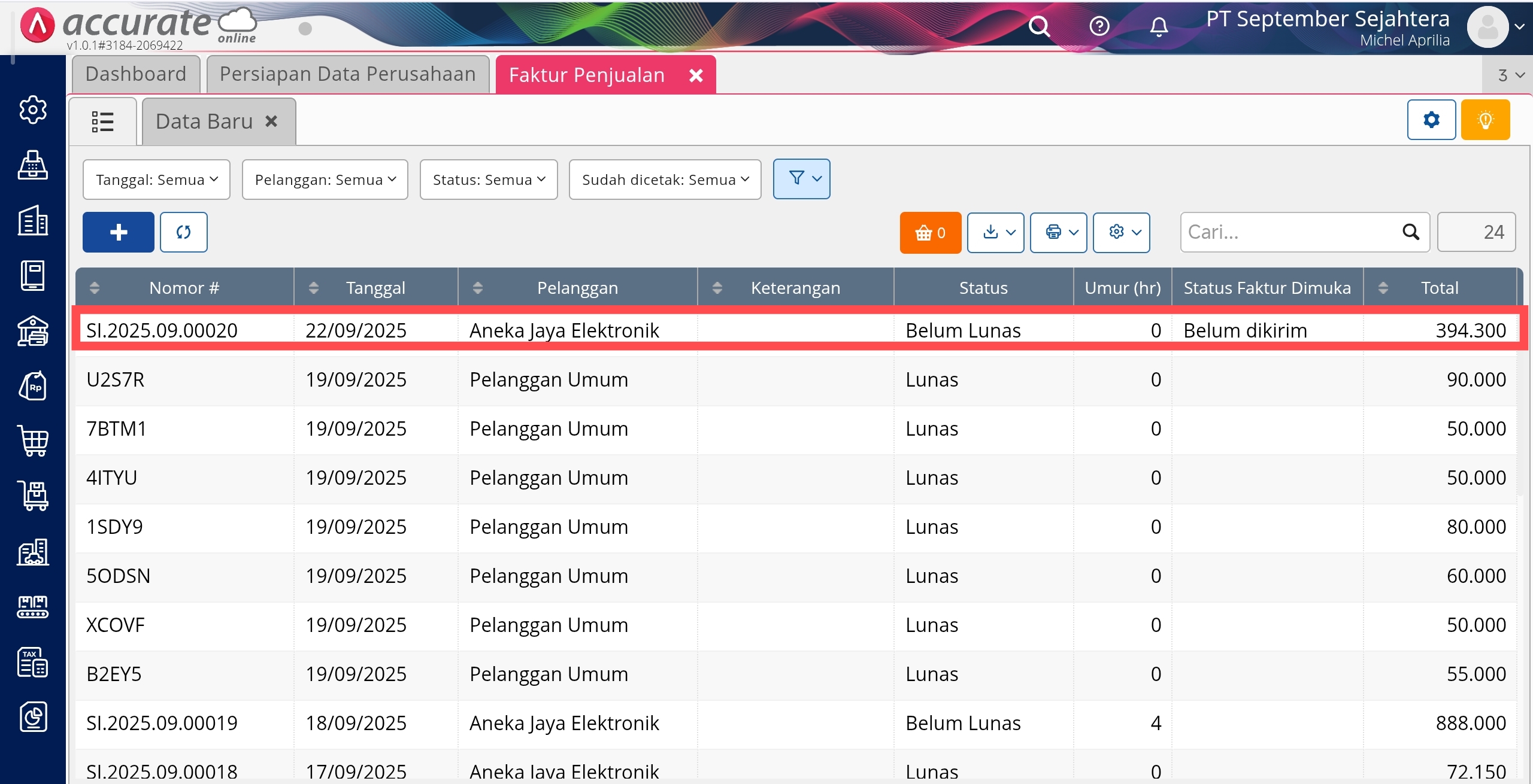Image resolution: width=1533 pixels, height=784 pixels.
Task: Click the refresh list icon button
Action: (x=183, y=232)
